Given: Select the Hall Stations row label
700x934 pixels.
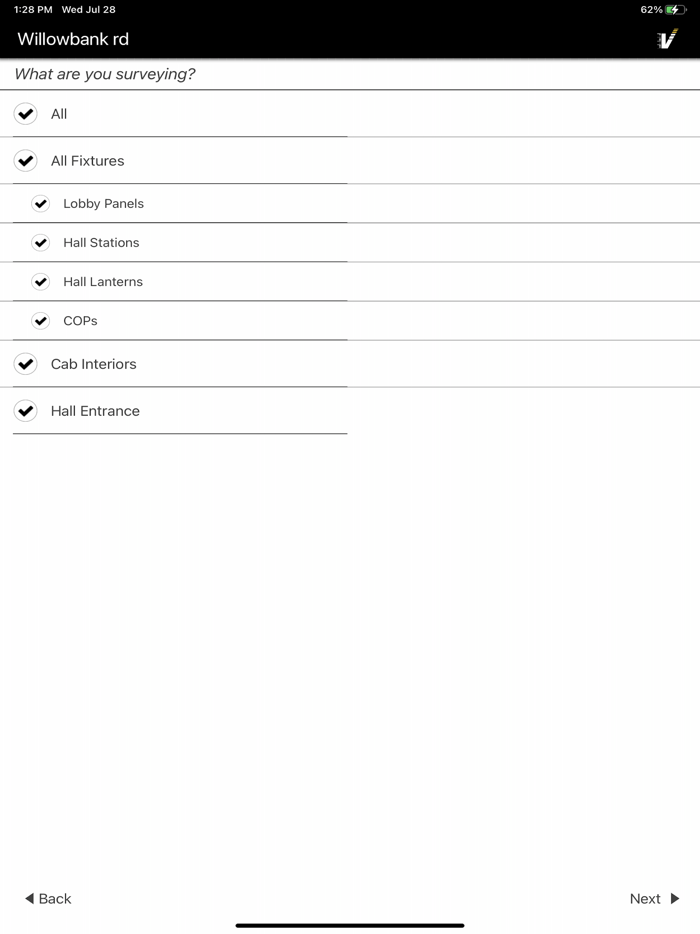Looking at the screenshot, I should click(100, 242).
